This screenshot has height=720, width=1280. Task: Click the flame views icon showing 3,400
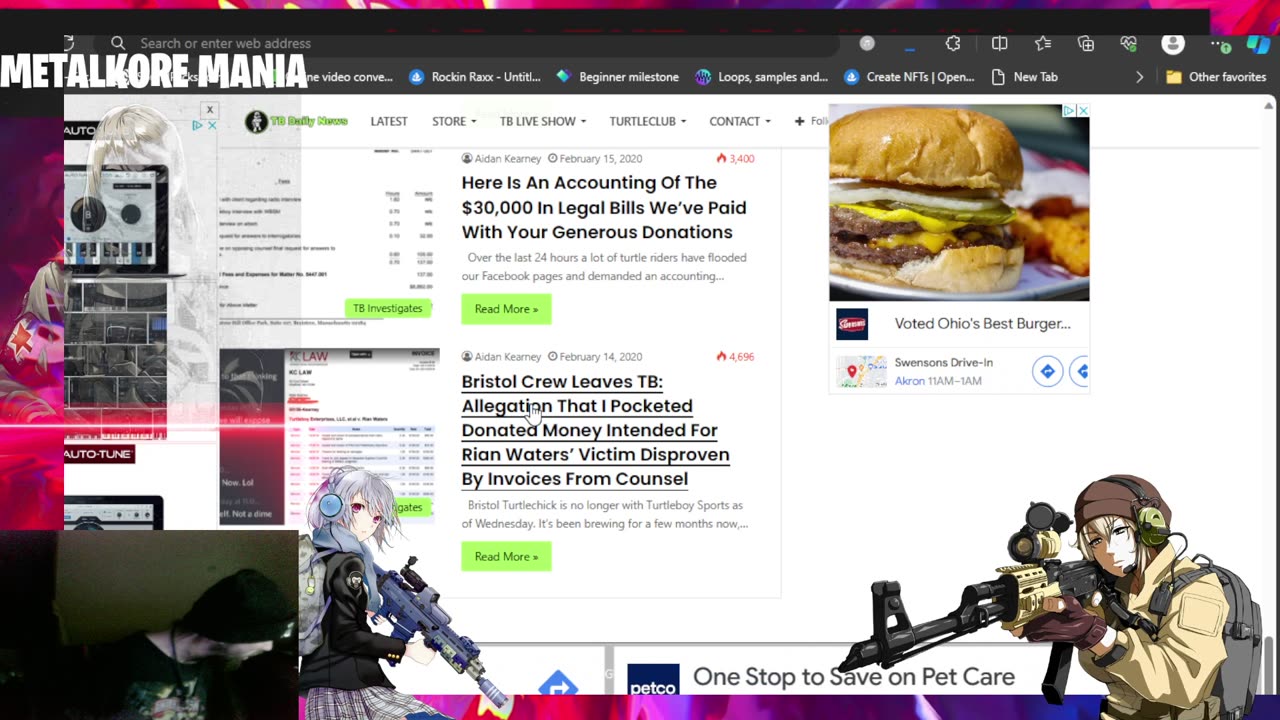click(x=722, y=159)
